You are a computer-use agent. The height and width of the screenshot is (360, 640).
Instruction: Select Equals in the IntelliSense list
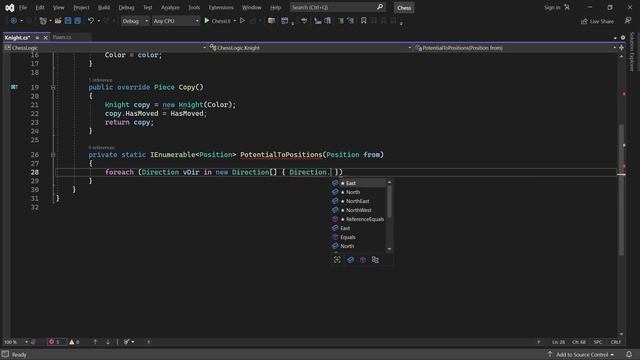(358, 237)
